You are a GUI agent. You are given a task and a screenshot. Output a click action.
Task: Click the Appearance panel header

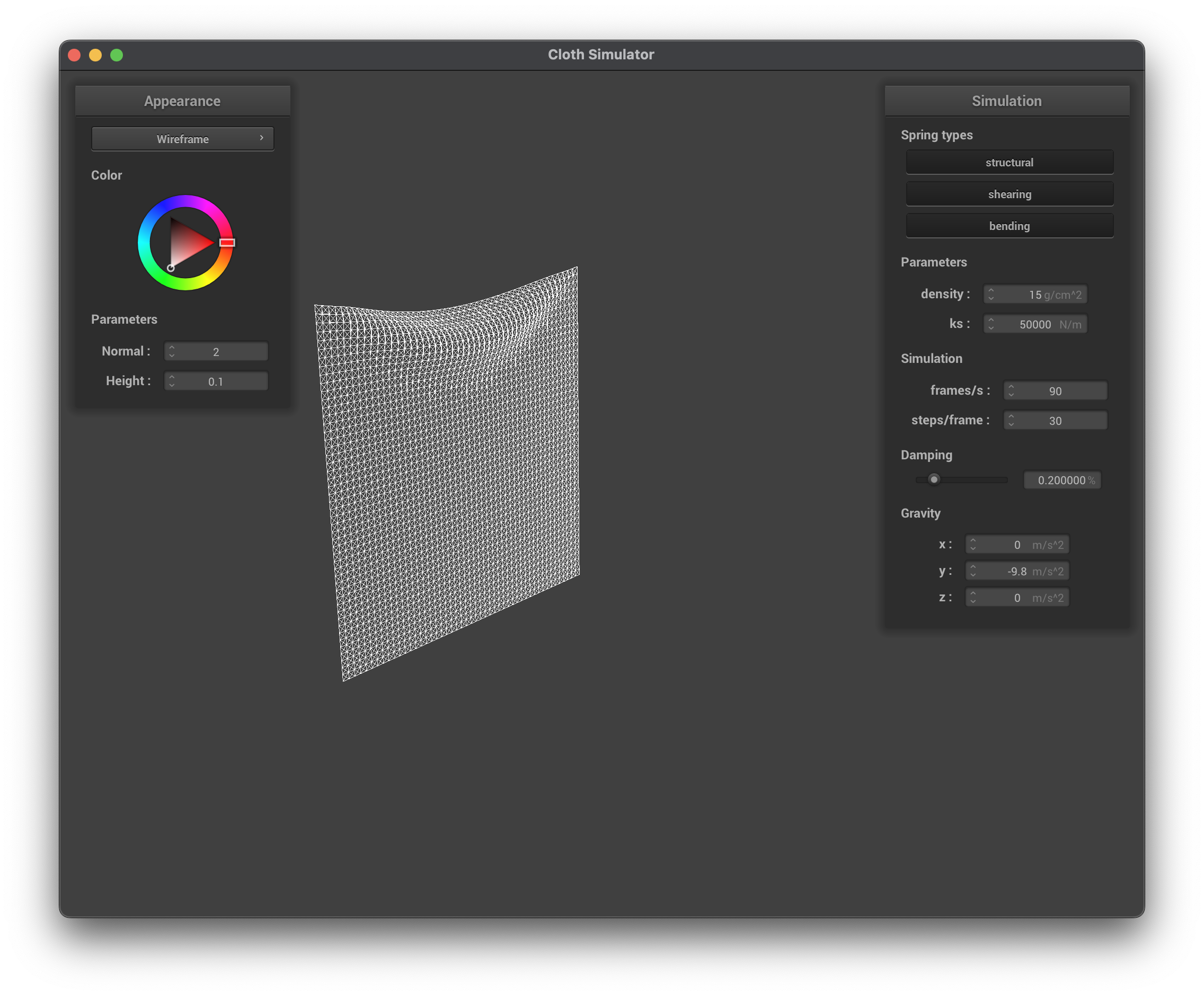182,101
